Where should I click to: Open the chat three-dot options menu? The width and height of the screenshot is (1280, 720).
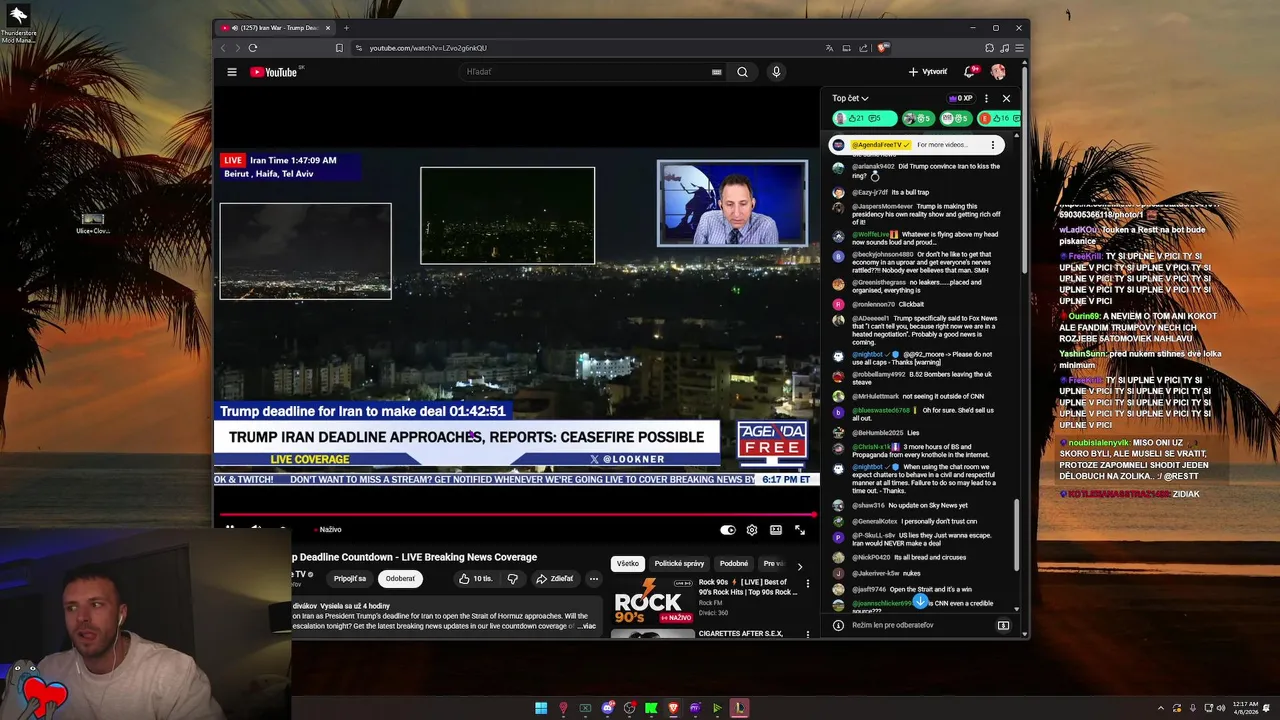[986, 98]
